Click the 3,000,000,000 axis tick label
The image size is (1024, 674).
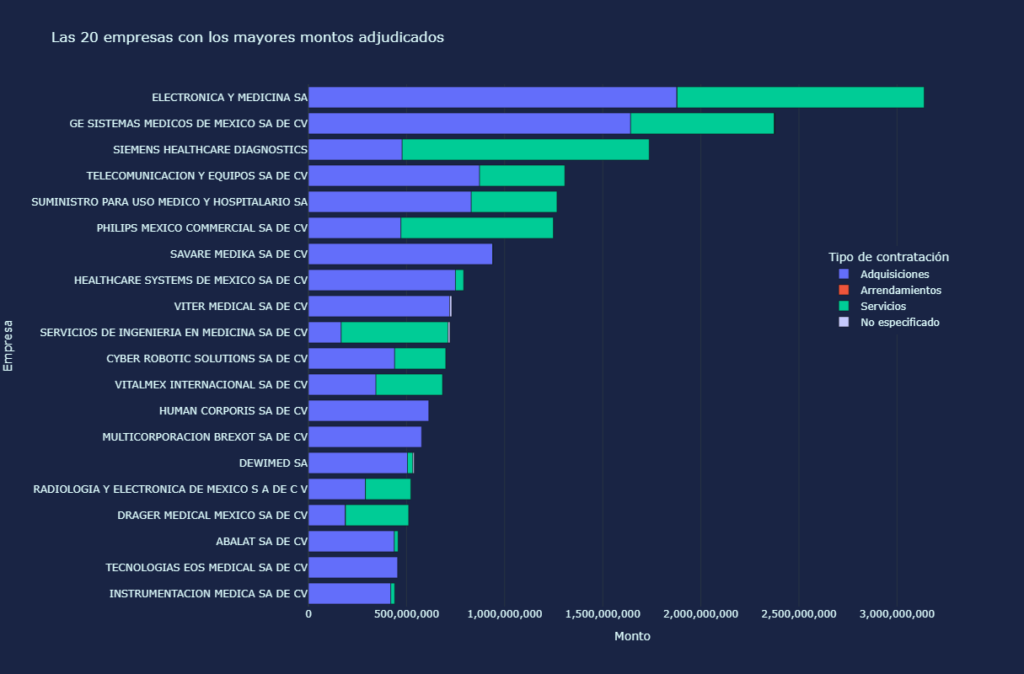[x=896, y=614]
